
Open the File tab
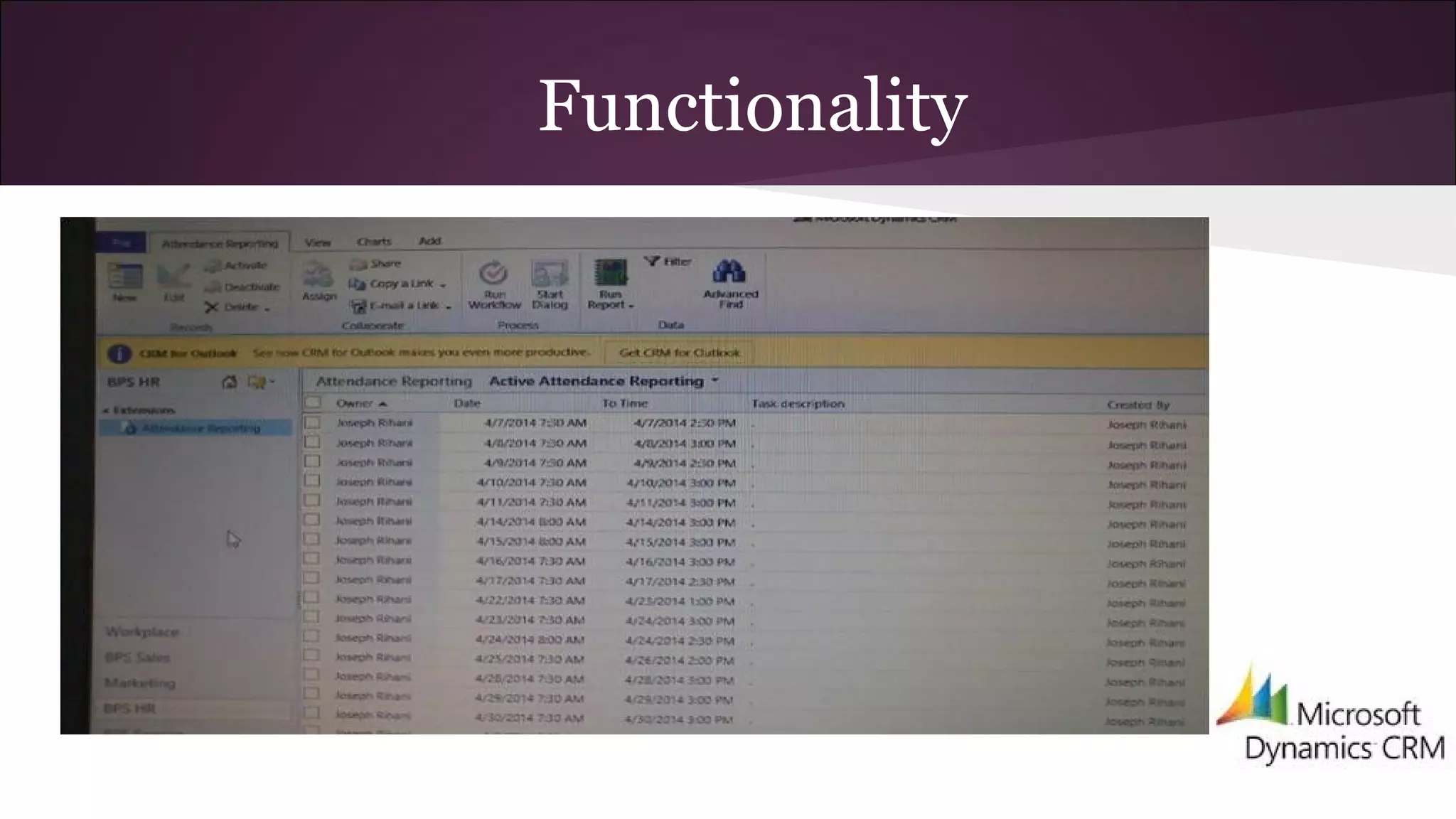[x=122, y=243]
